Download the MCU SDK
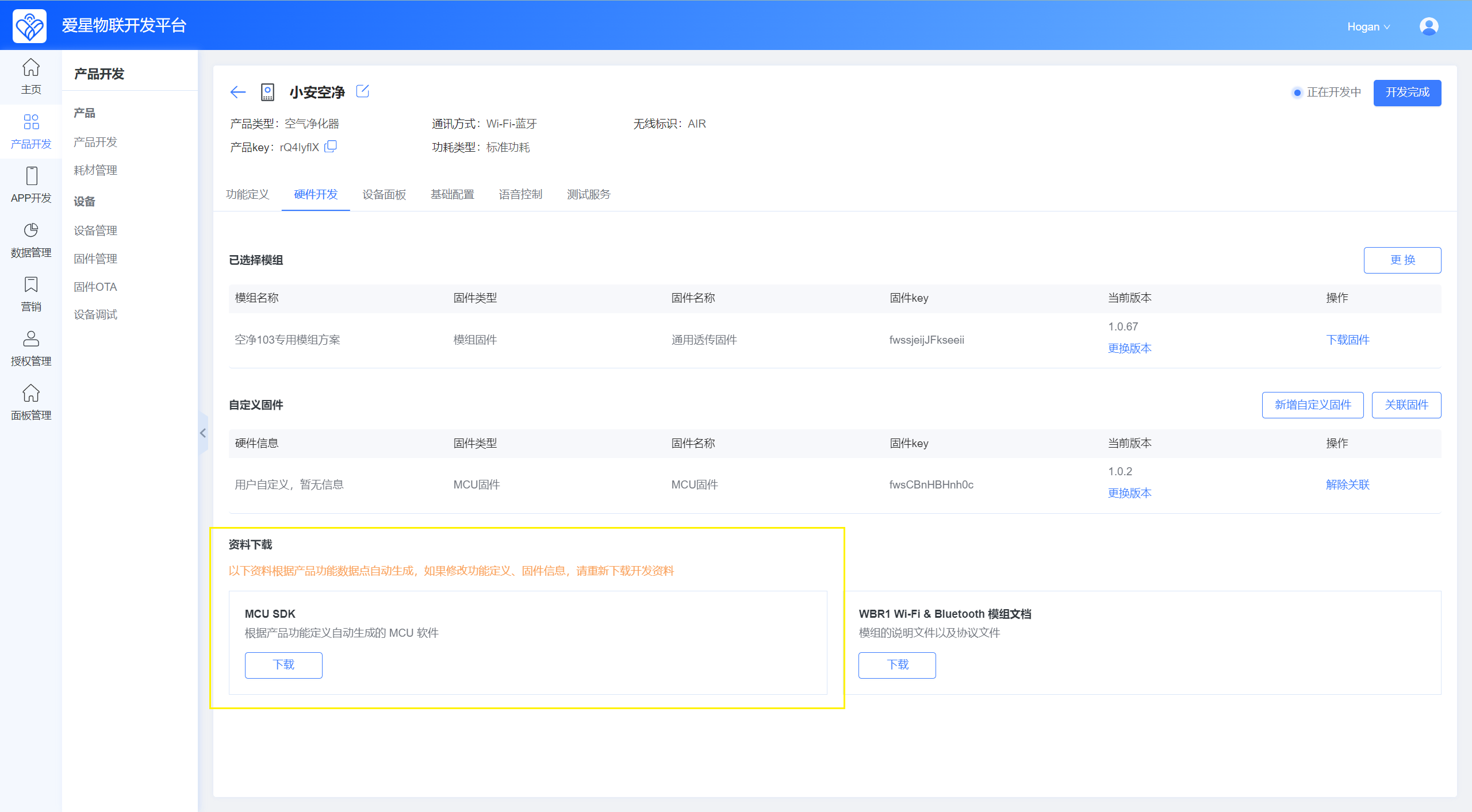Viewport: 1472px width, 812px height. (283, 665)
